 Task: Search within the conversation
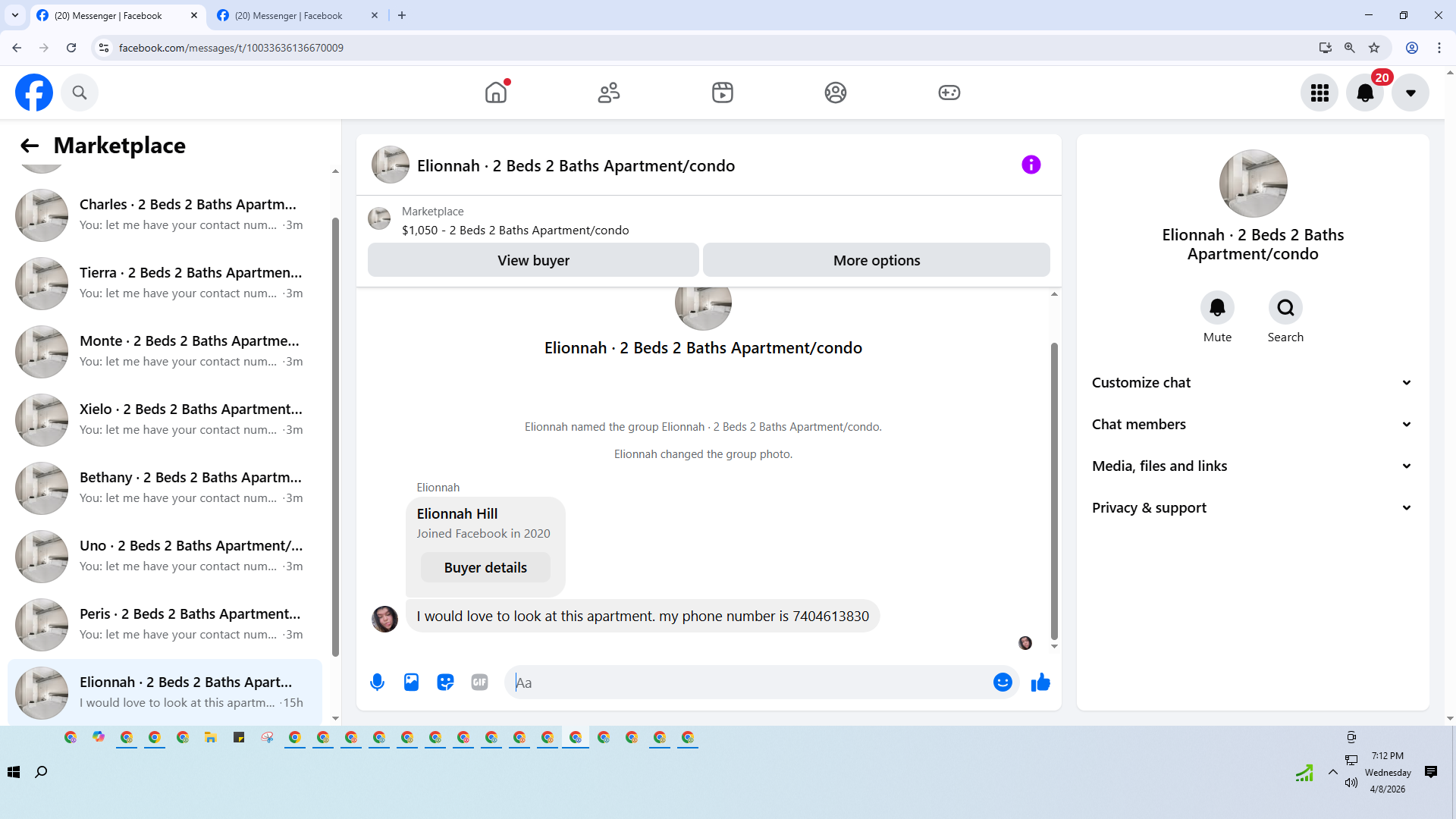pyautogui.click(x=1285, y=308)
